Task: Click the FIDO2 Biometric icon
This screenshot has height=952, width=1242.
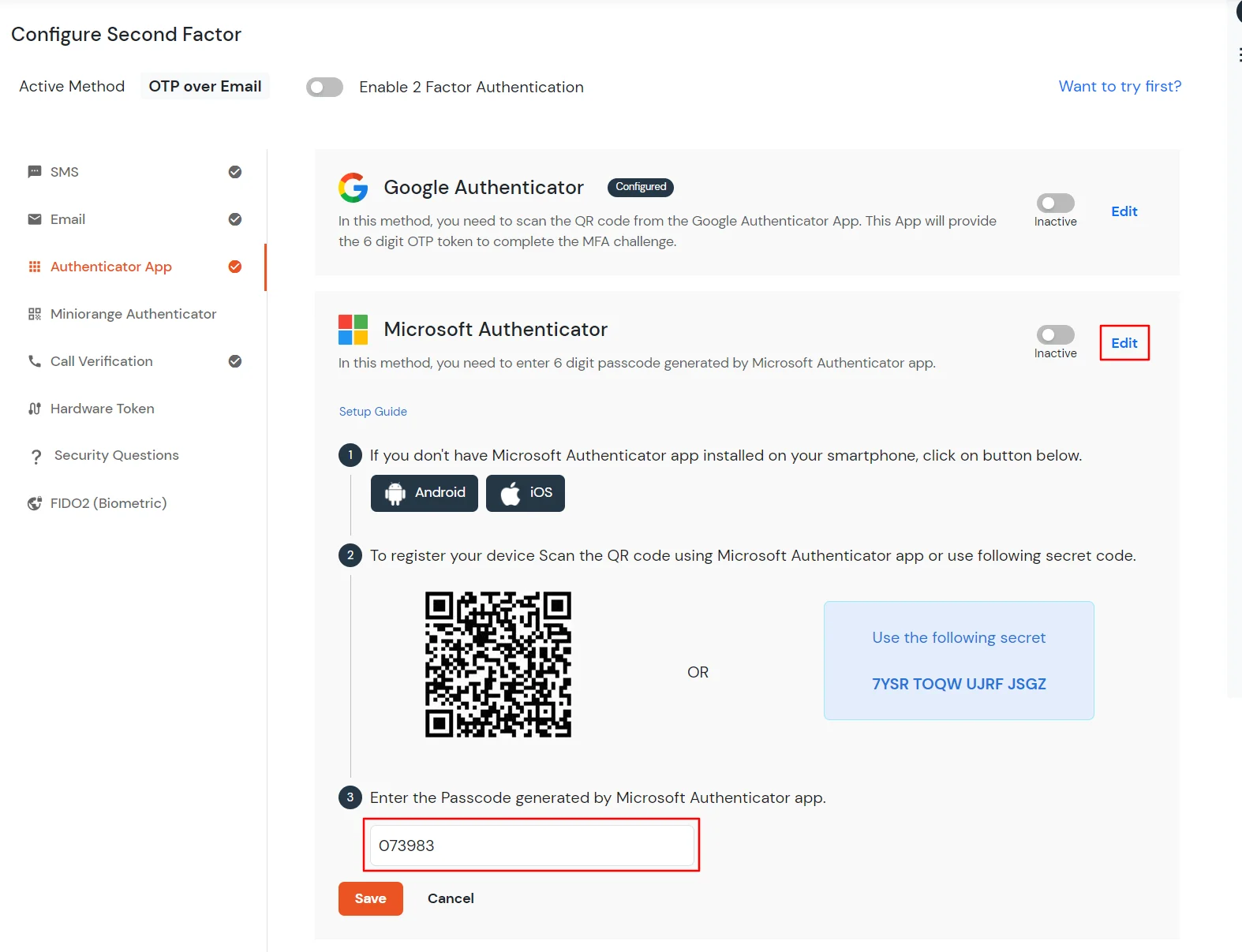Action: pyautogui.click(x=35, y=503)
